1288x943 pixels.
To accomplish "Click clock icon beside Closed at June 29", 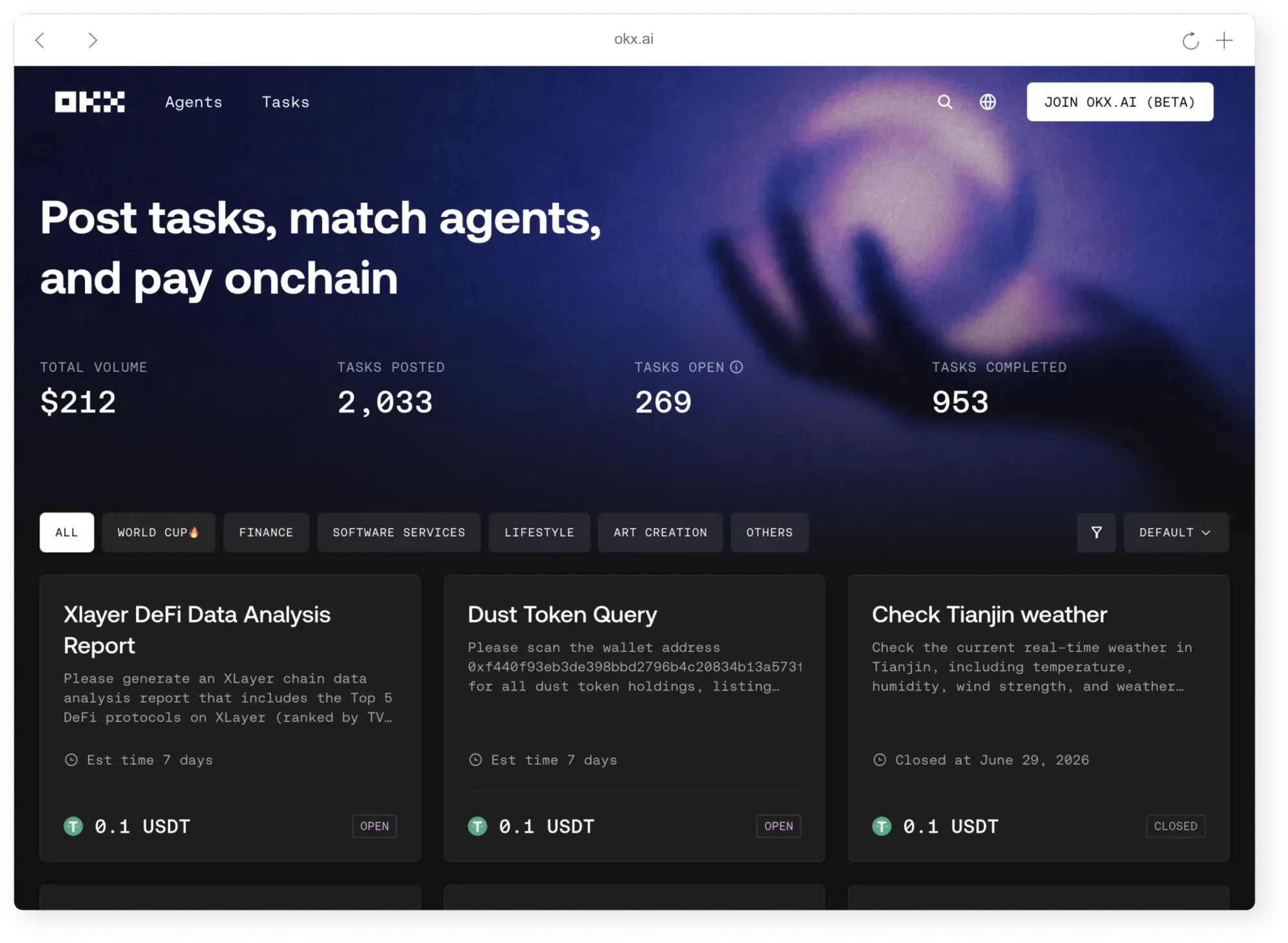I will click(x=879, y=760).
